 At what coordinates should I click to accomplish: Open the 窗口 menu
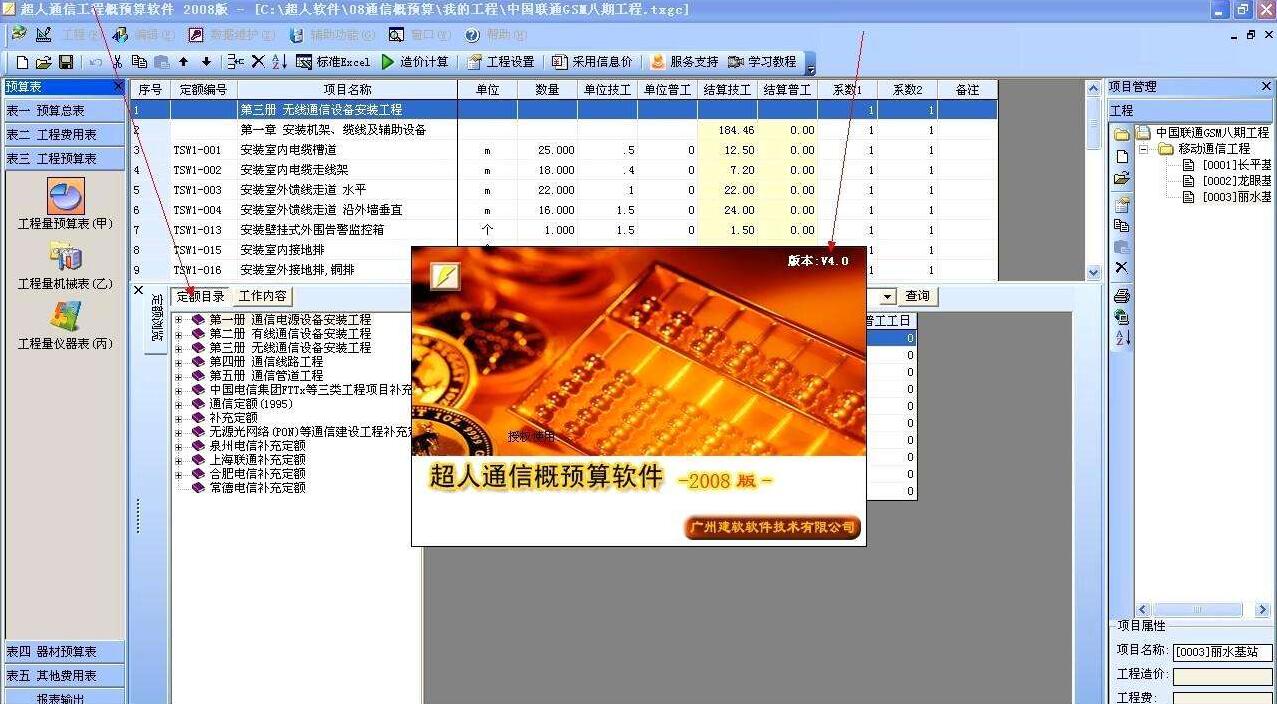421,35
